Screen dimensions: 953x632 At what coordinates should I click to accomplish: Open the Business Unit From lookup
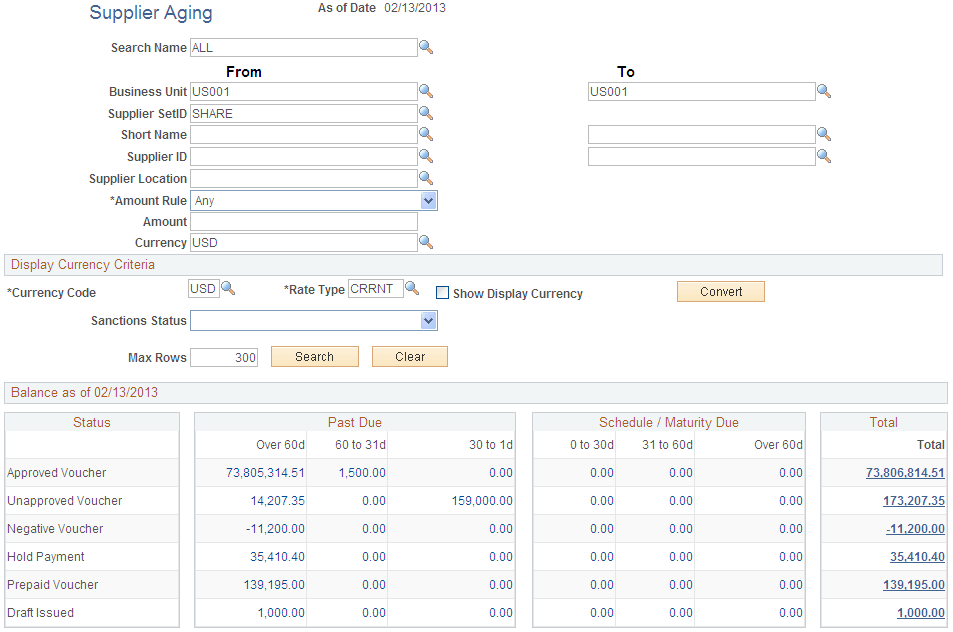click(427, 91)
